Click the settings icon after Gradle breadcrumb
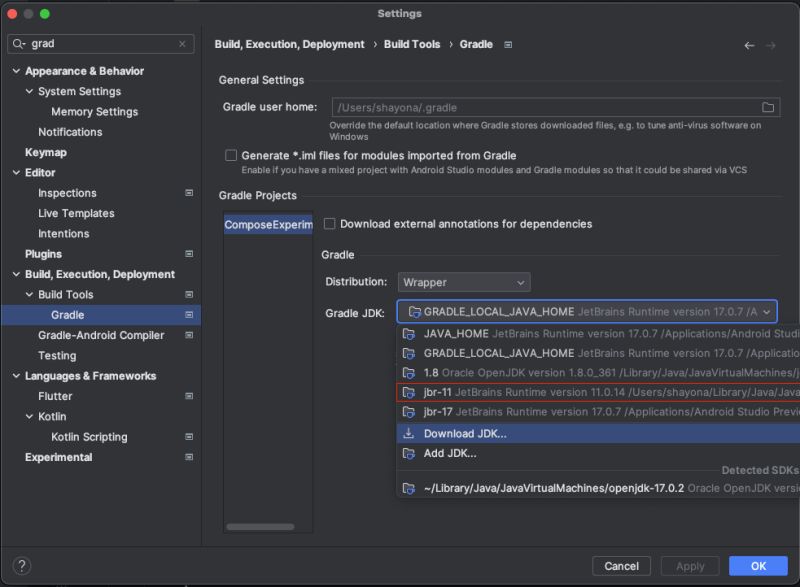 tap(506, 44)
